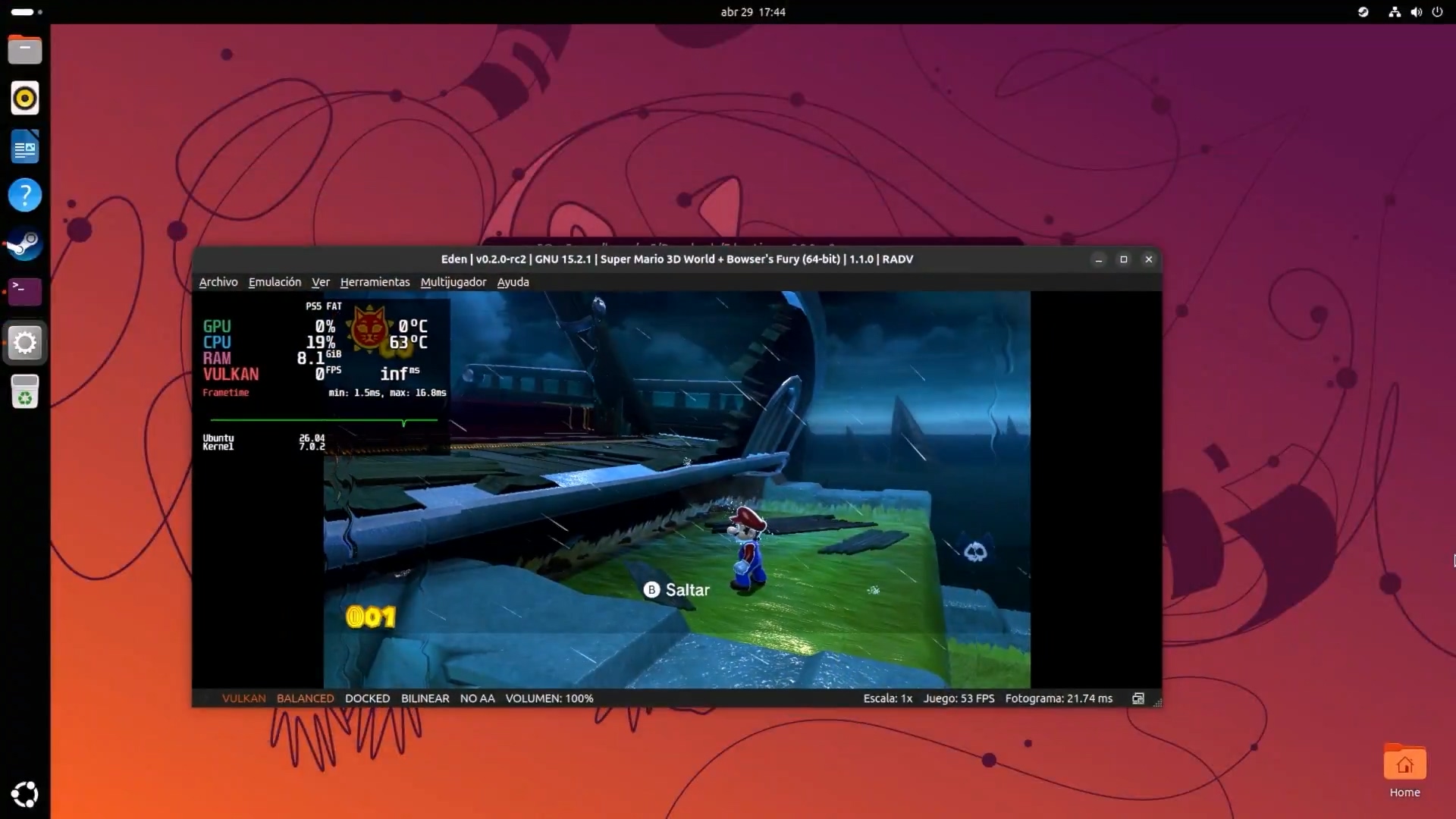Click the Juego: 53 FPS status text
The image size is (1456, 819).
click(959, 698)
